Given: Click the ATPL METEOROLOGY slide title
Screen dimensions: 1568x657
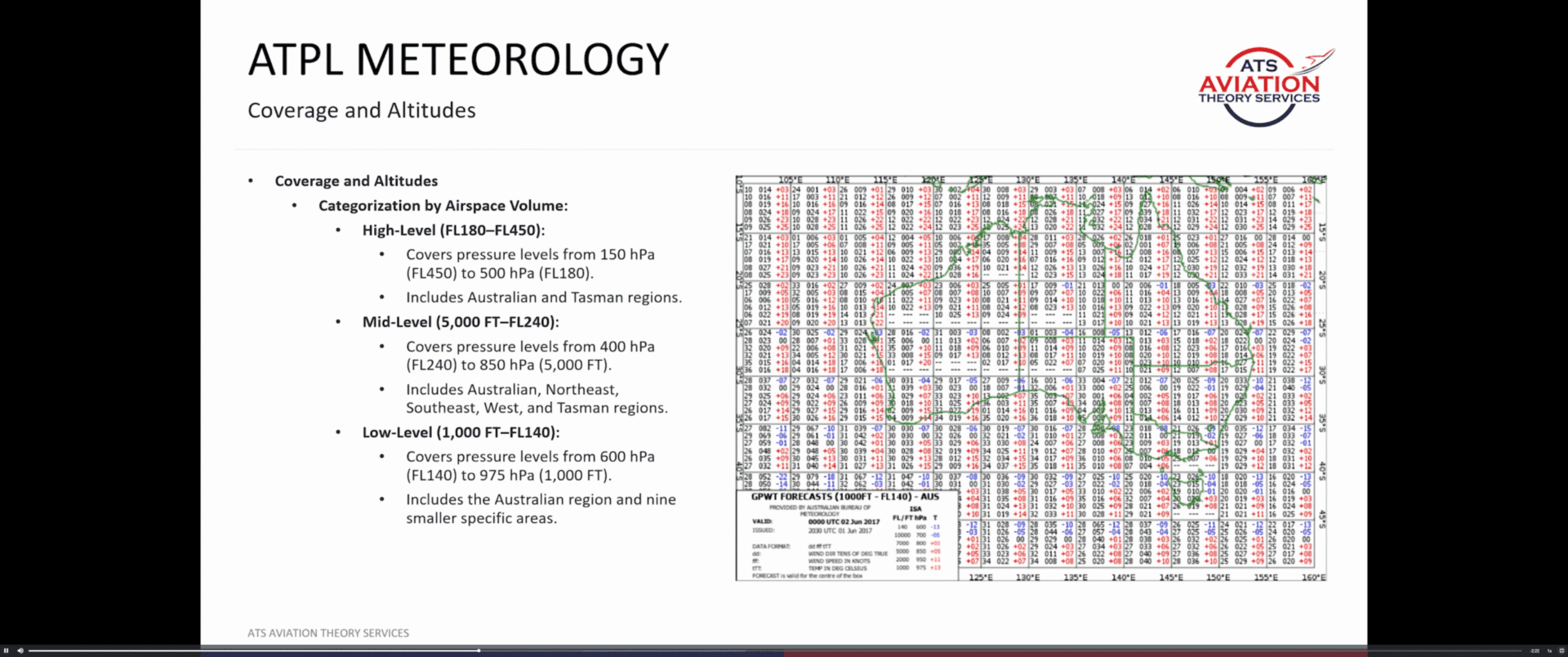Looking at the screenshot, I should pyautogui.click(x=458, y=60).
